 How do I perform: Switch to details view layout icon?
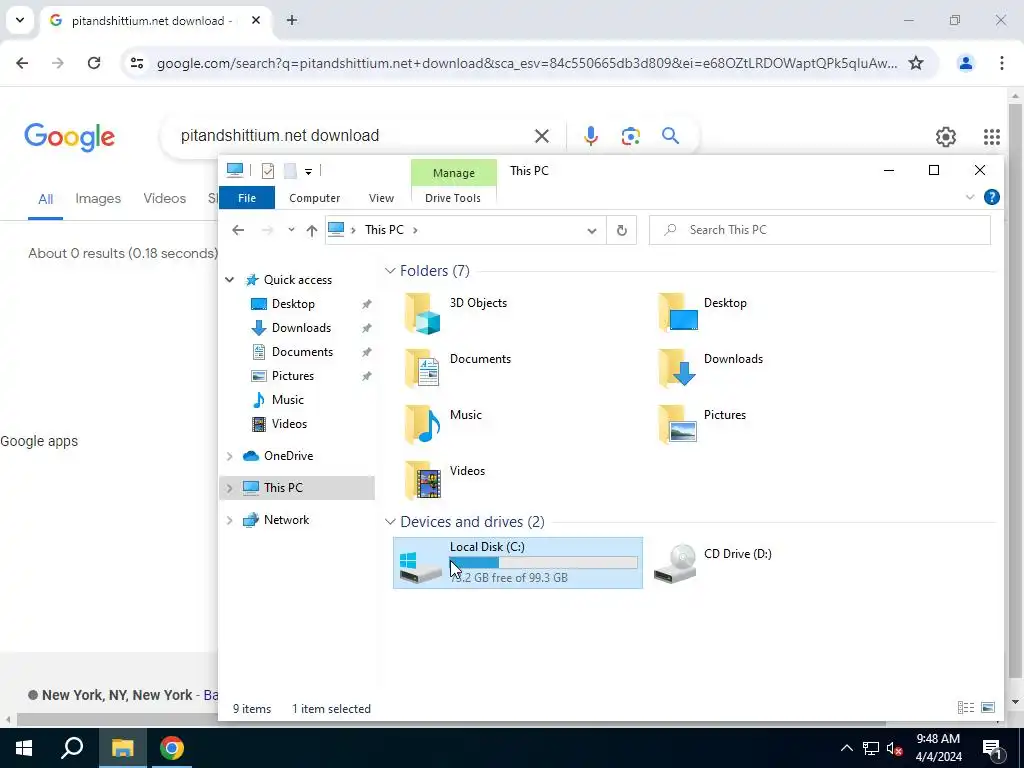(x=966, y=708)
